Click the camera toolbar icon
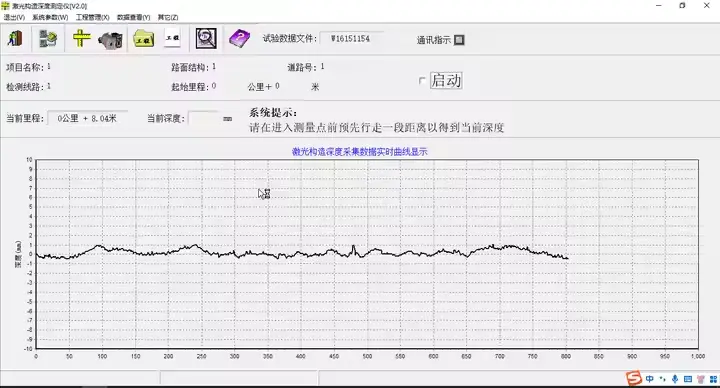This screenshot has width=720, height=388. point(110,39)
